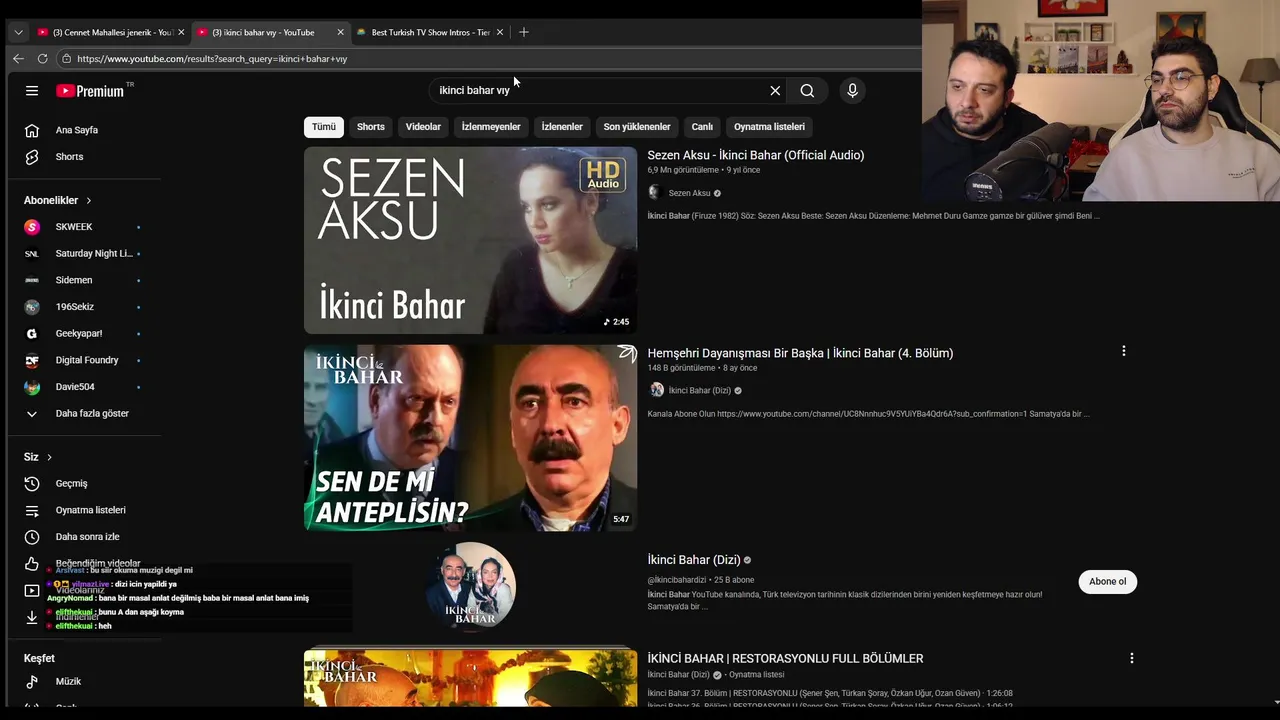Viewport: 1280px width, 720px height.
Task: Go back with browser back arrow
Action: tap(18, 59)
